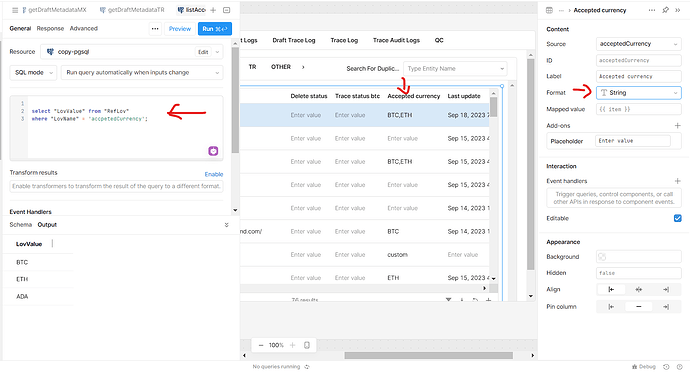This screenshot has height=372, width=690.
Task: Click in the SQL query editor
Action: tap(125, 128)
